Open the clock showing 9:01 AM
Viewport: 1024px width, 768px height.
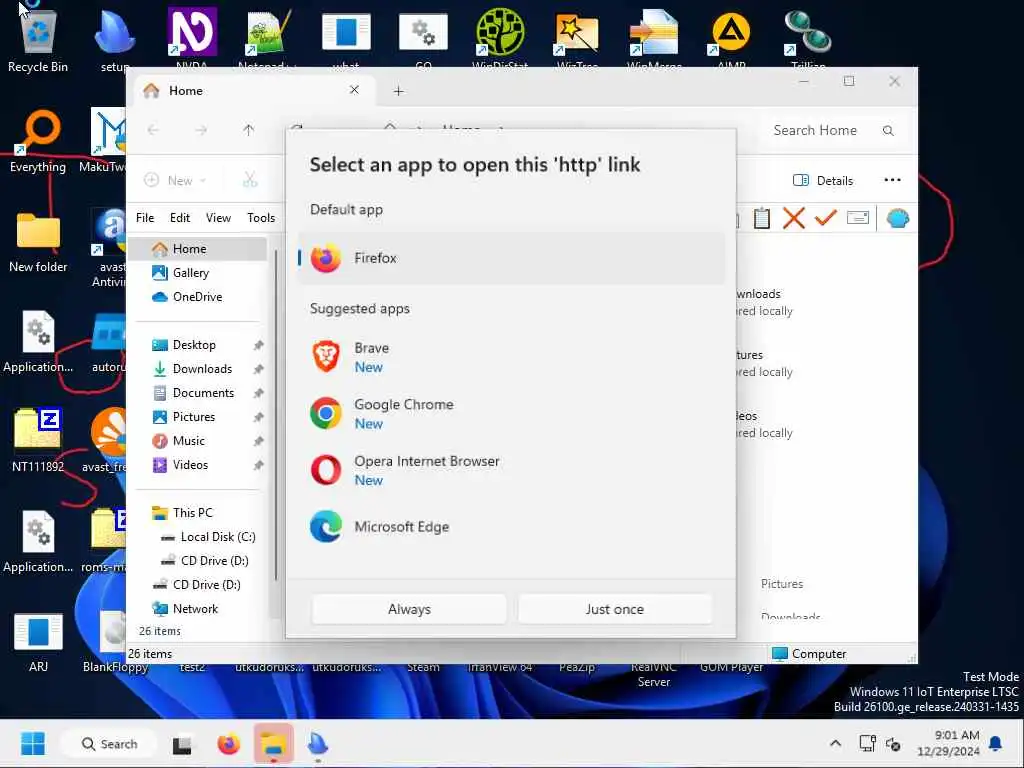tap(949, 744)
